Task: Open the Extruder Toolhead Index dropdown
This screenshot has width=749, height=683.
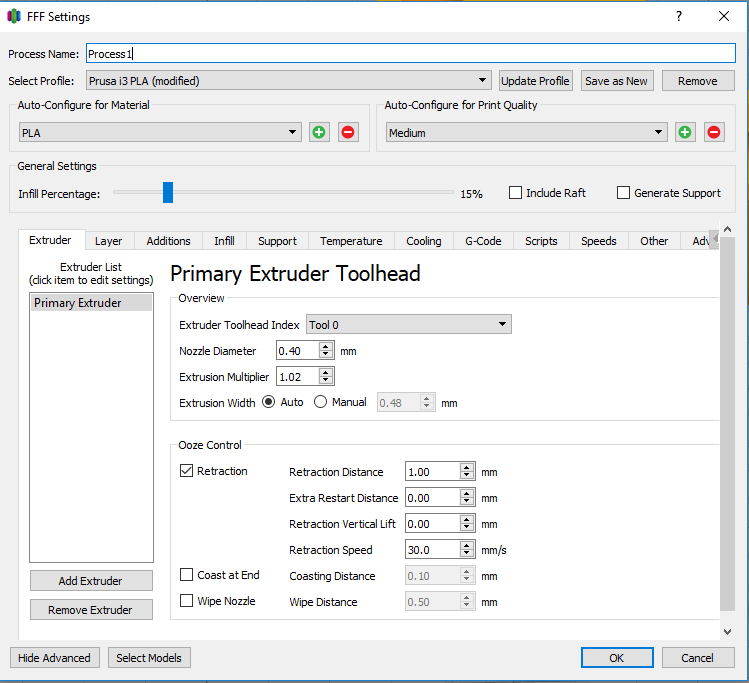Action: click(x=409, y=325)
